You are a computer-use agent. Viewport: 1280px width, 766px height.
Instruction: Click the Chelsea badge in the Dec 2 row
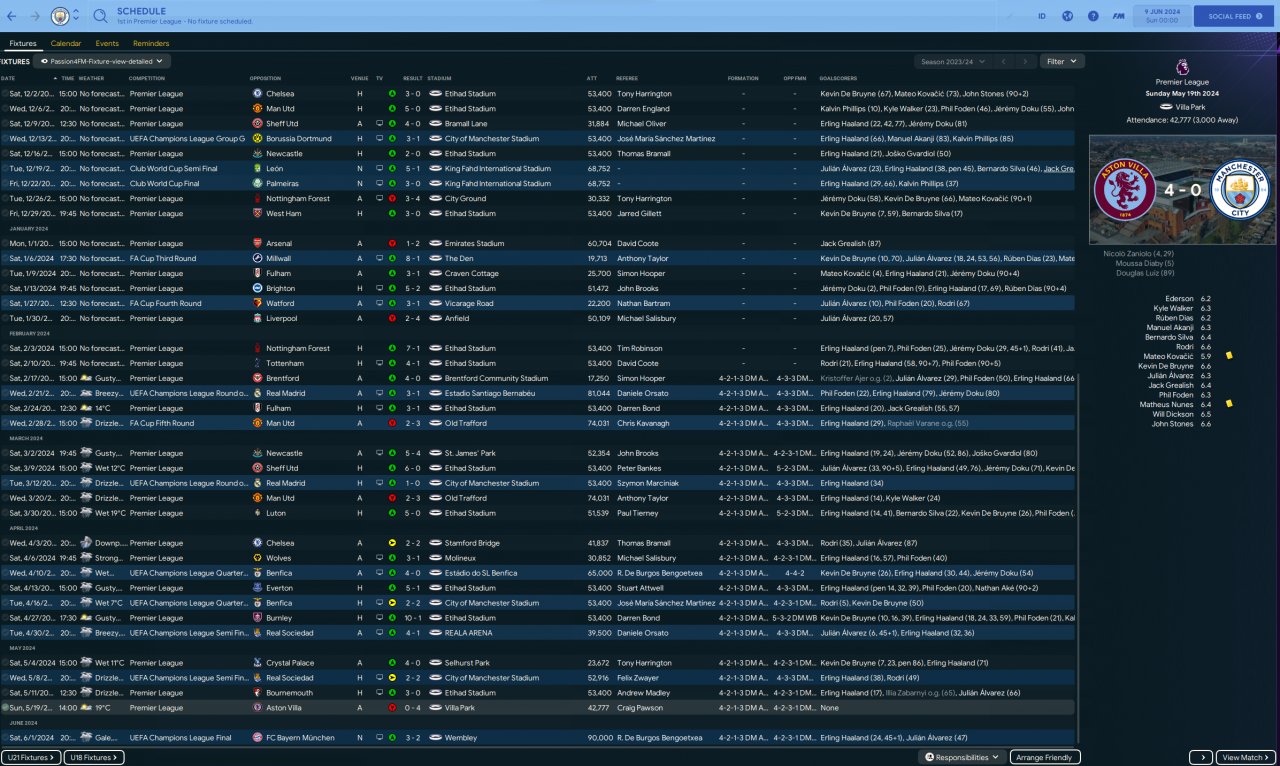(x=258, y=94)
